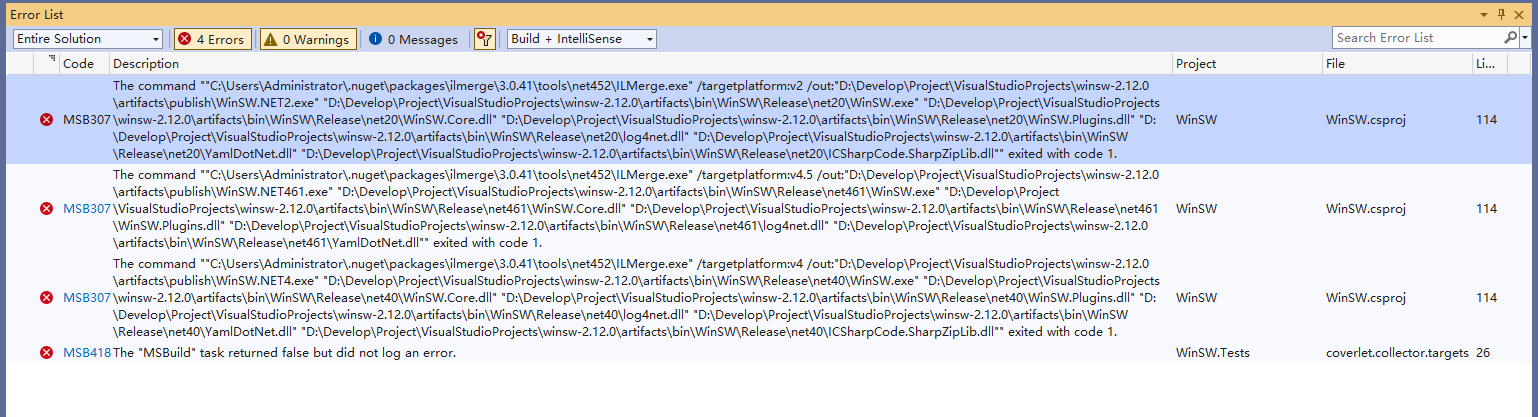Open the MSB307 code link for net40 error

pos(87,298)
